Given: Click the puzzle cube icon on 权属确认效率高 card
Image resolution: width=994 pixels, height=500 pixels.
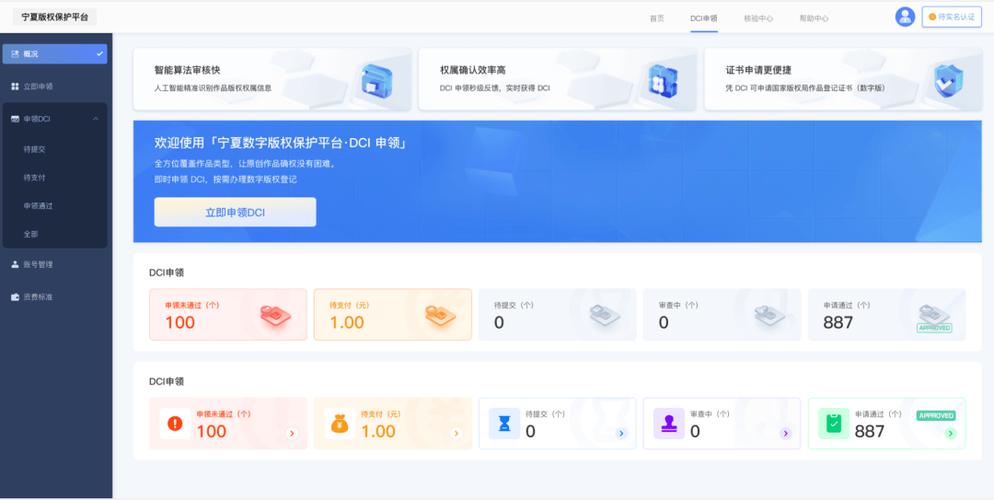Looking at the screenshot, I should tap(661, 81).
